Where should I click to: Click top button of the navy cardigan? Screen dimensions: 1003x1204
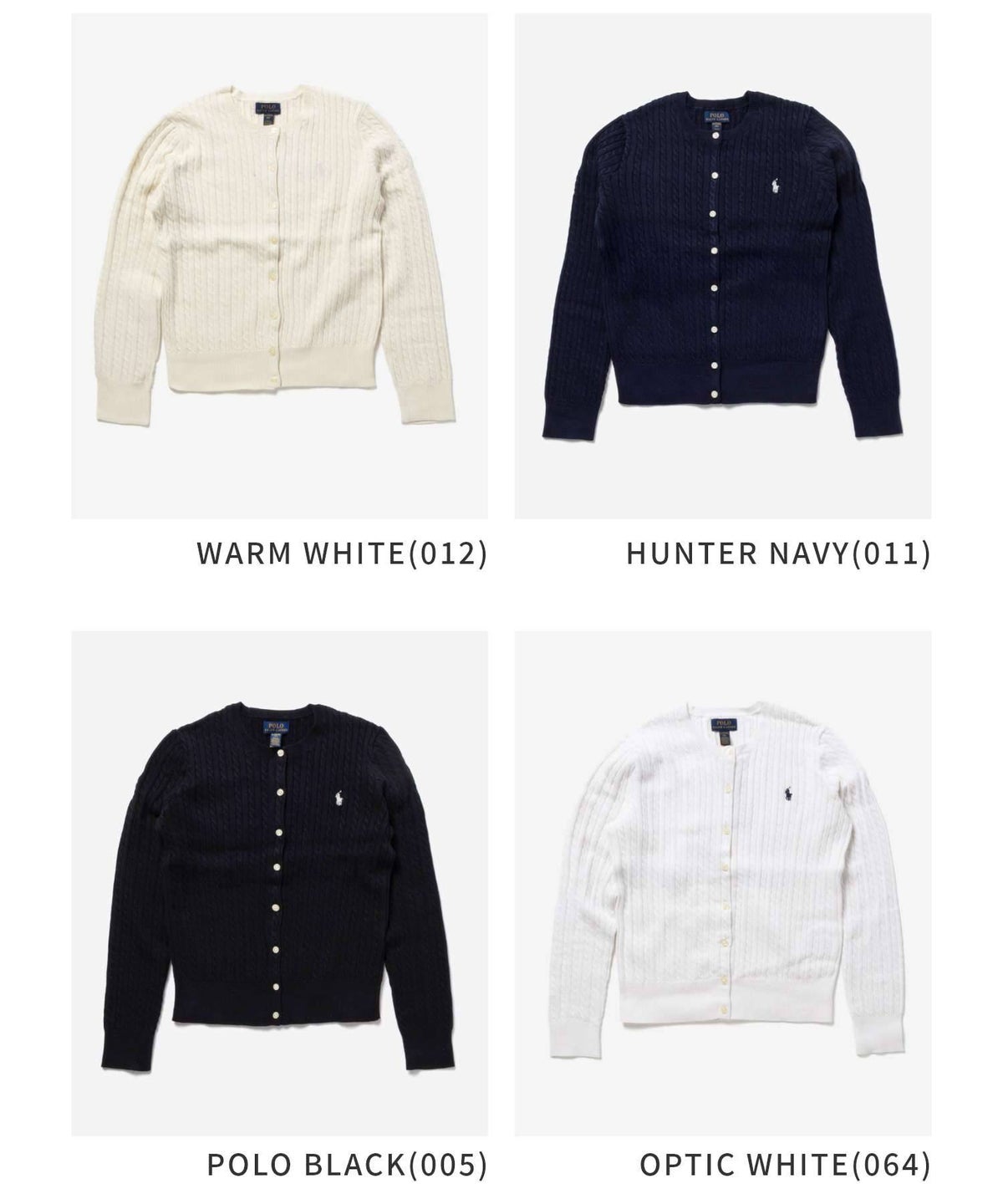coord(715,135)
